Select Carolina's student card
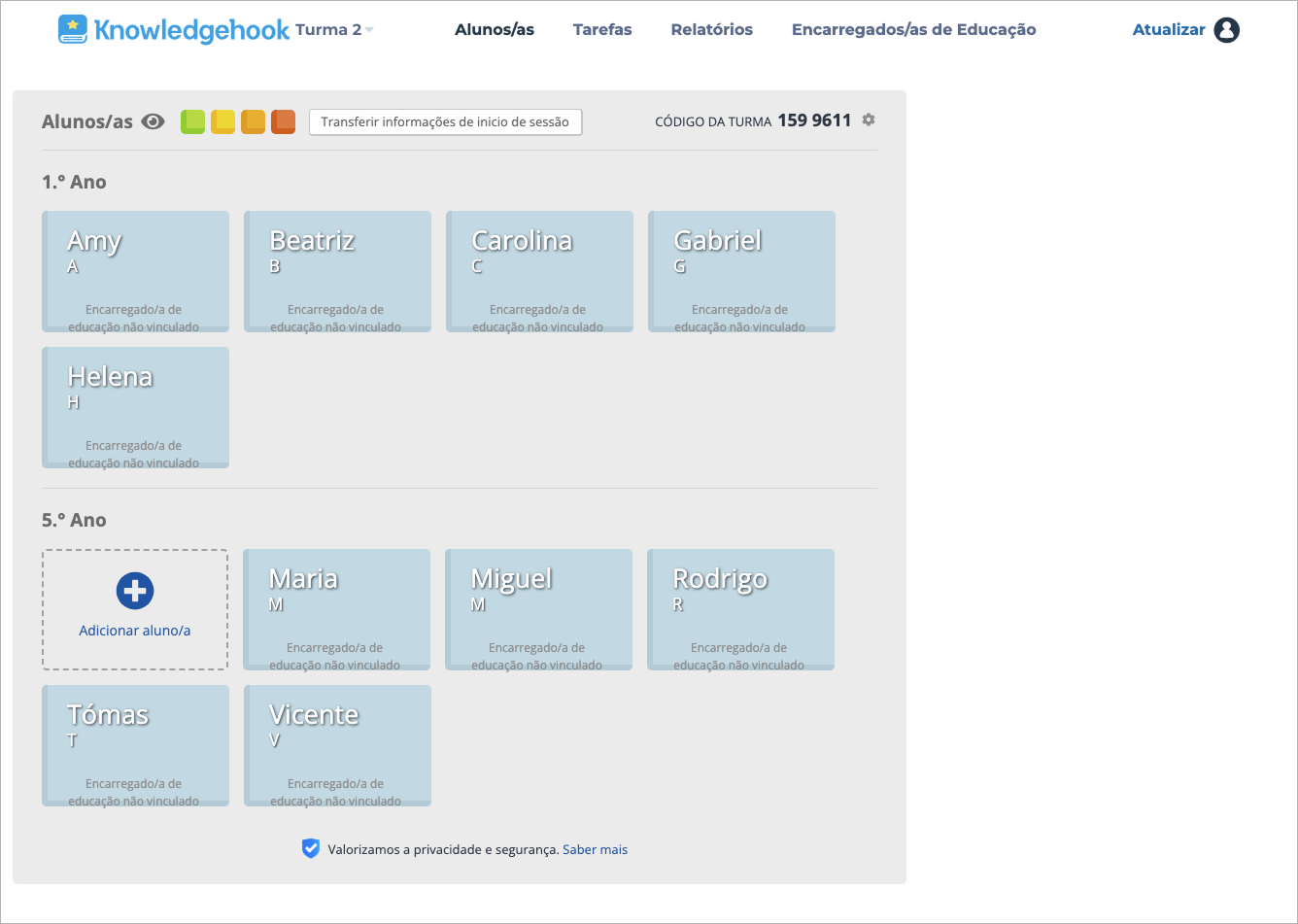This screenshot has height=924, width=1298. point(539,272)
